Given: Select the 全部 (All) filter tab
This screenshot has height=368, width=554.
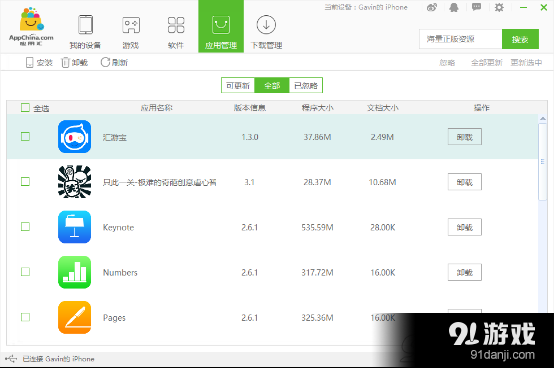Looking at the screenshot, I should pyautogui.click(x=272, y=85).
